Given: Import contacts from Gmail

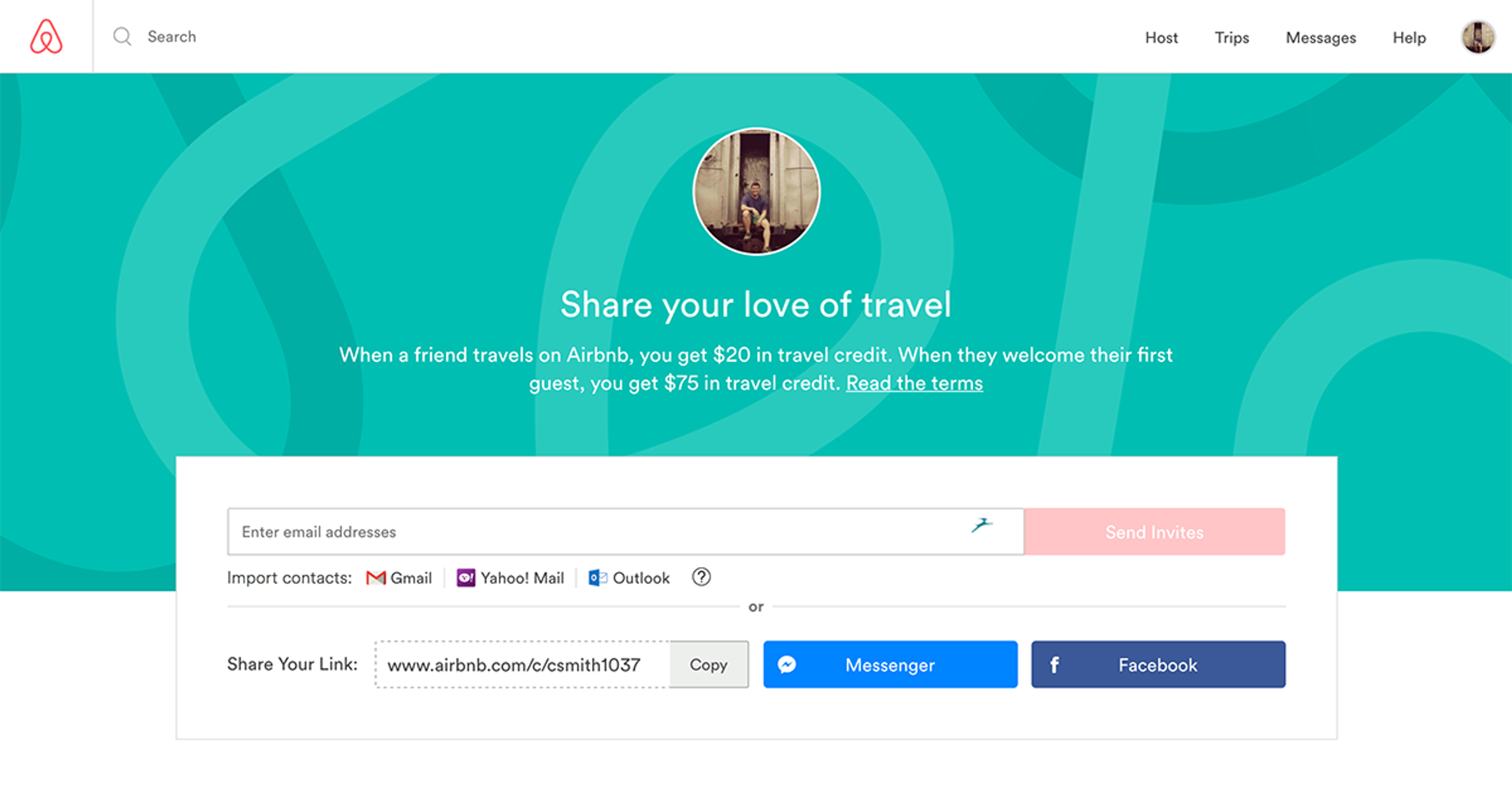Looking at the screenshot, I should coord(398,578).
